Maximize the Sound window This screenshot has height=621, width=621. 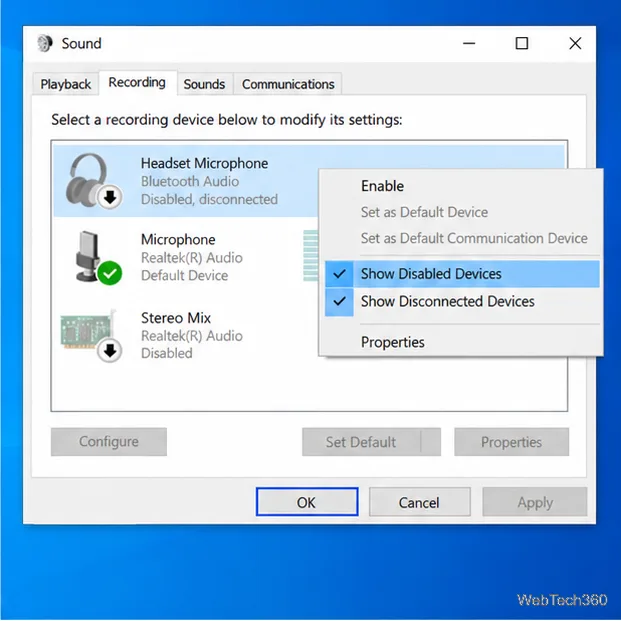[x=522, y=43]
